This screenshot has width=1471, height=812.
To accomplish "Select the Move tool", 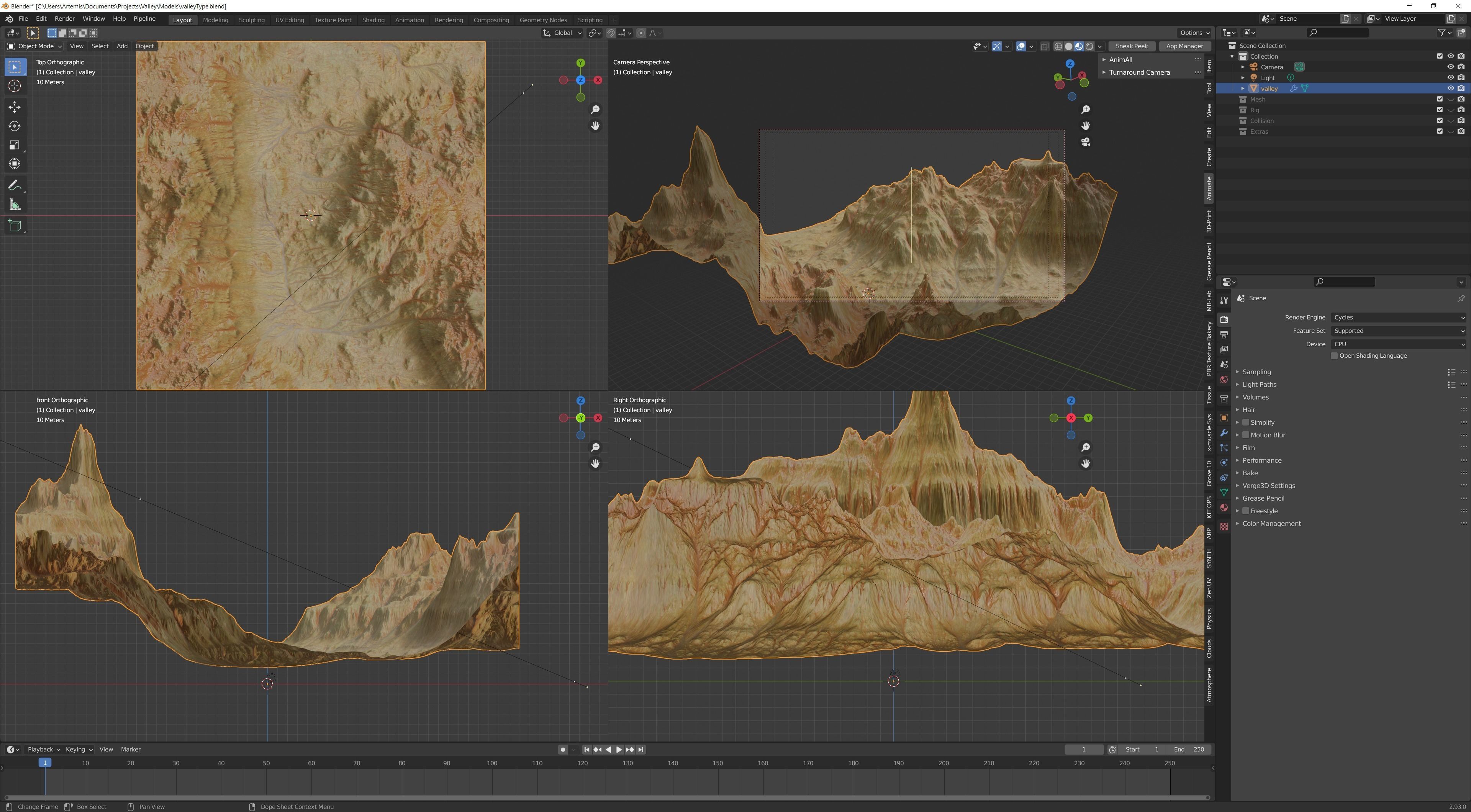I will pos(15,107).
